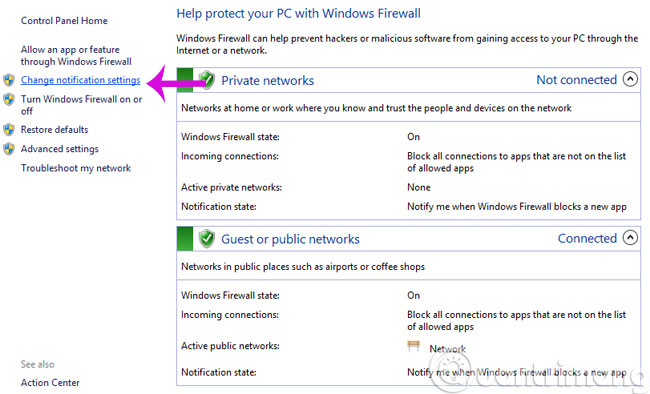
Task: Open Allow an app or feature through Windows Firewall
Action: tap(76, 56)
